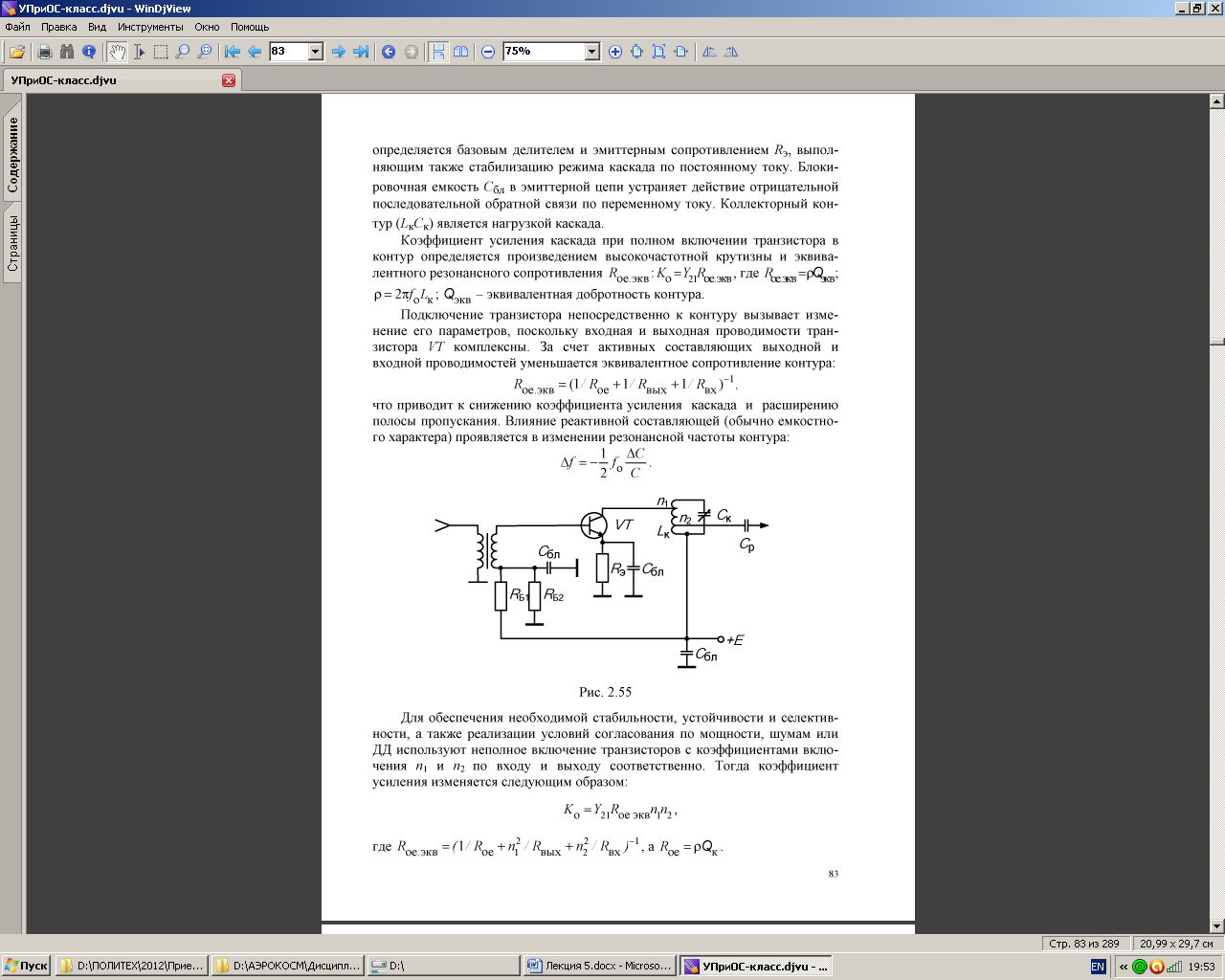Toggle continuous page layout
Screen dimensions: 1225x980
438,52
